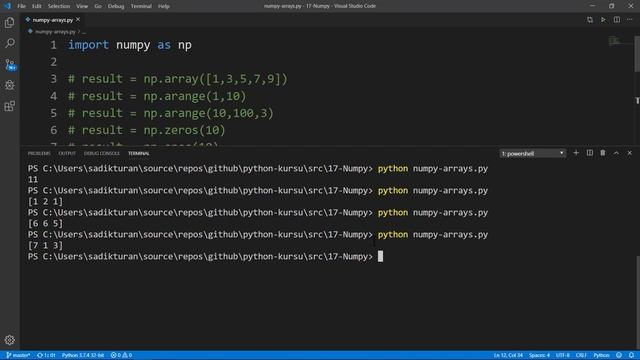The height and width of the screenshot is (360, 640).
Task: Click the editor vertical scrollbar
Action: point(637,55)
